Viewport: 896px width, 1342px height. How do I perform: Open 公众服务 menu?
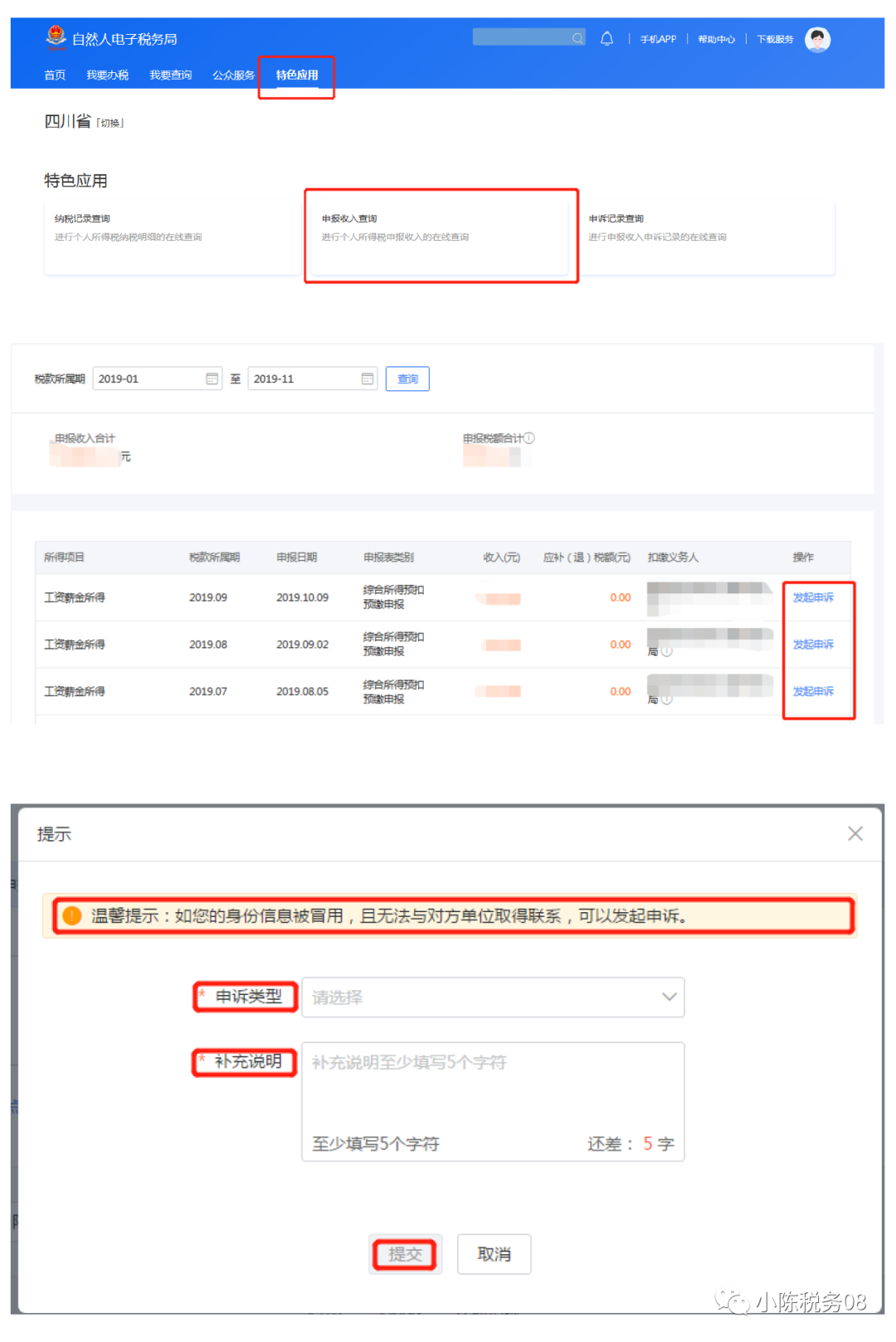tap(233, 75)
